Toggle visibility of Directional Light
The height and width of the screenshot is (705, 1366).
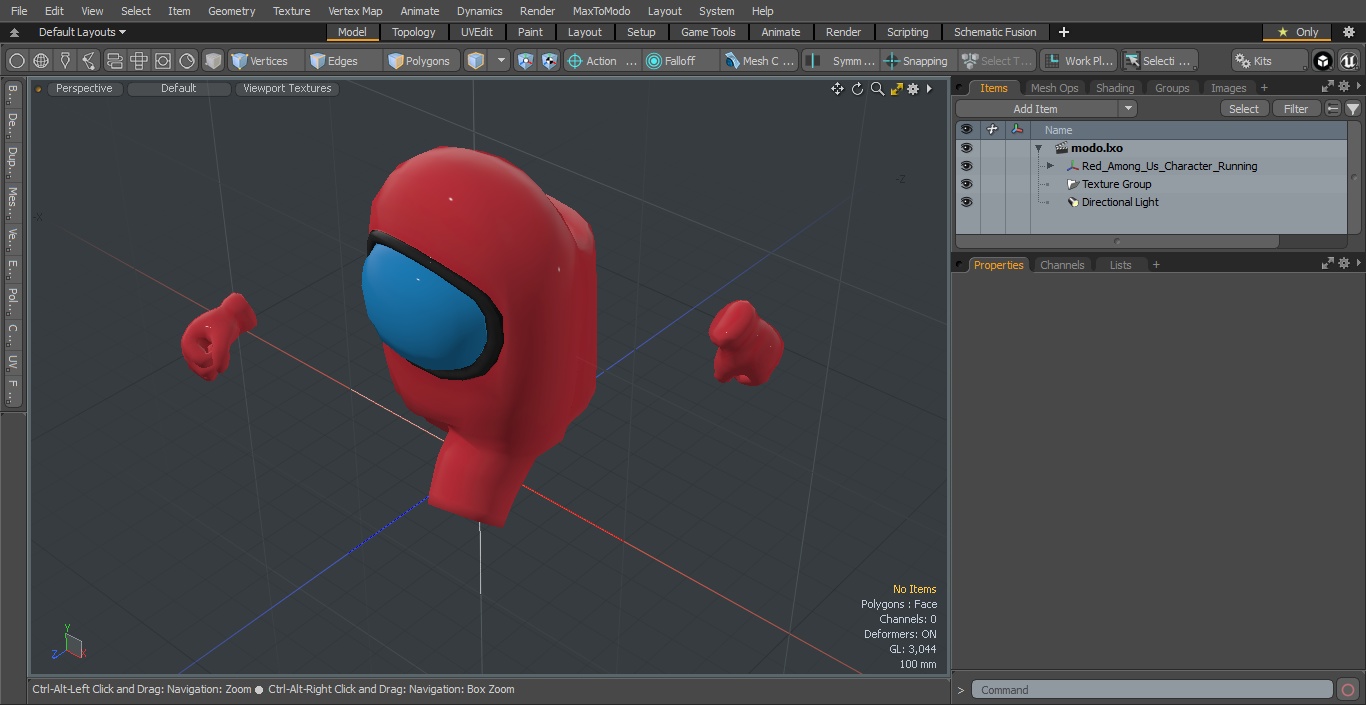pos(966,202)
